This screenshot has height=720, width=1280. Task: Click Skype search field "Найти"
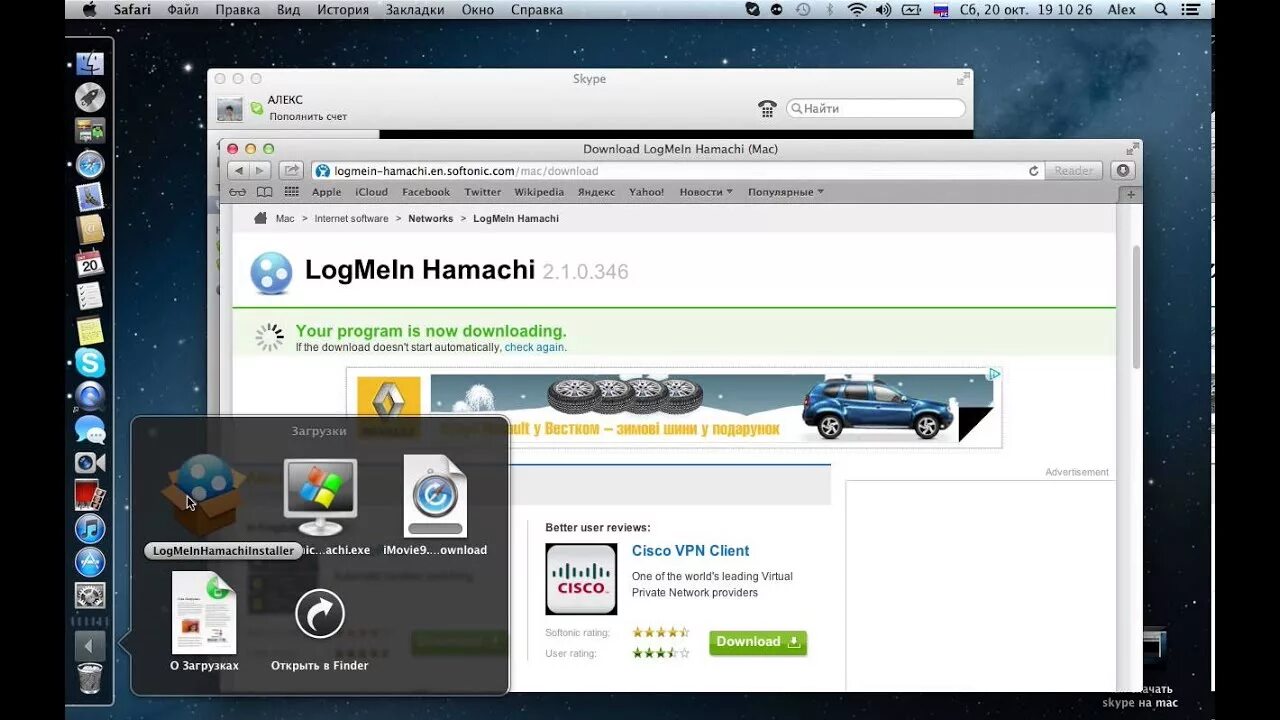pyautogui.click(x=876, y=108)
